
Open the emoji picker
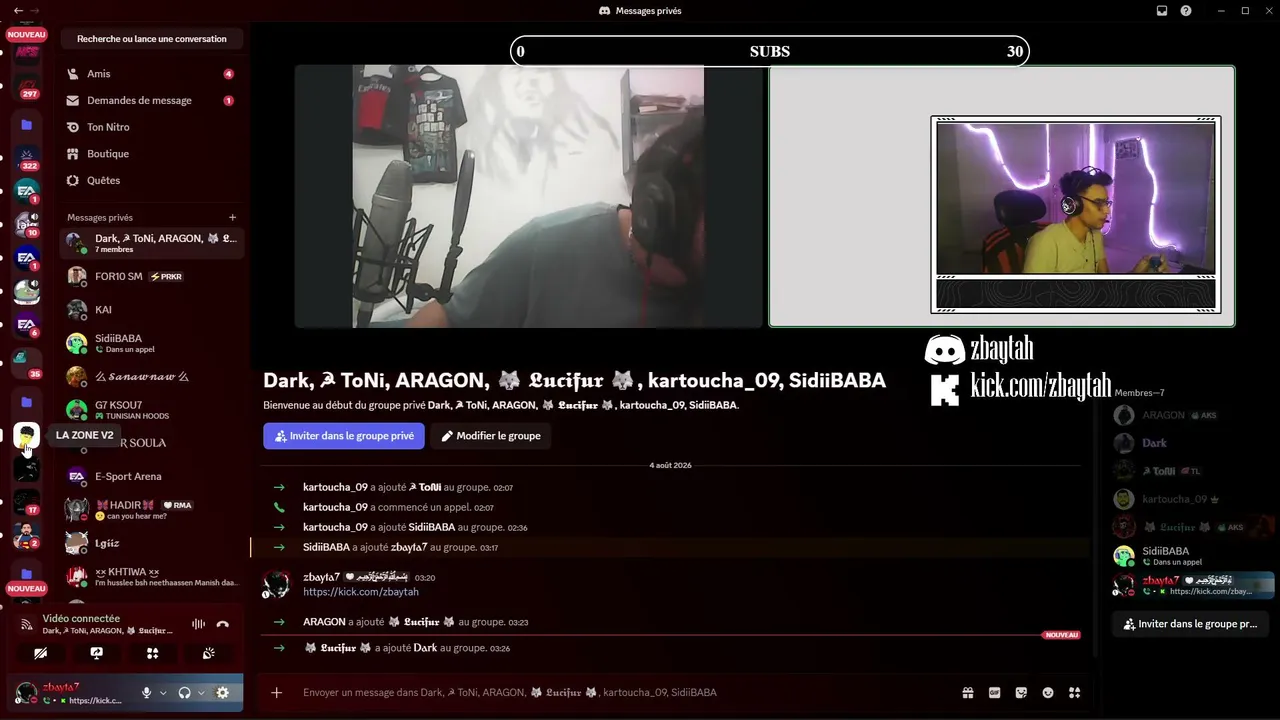pos(1048,692)
